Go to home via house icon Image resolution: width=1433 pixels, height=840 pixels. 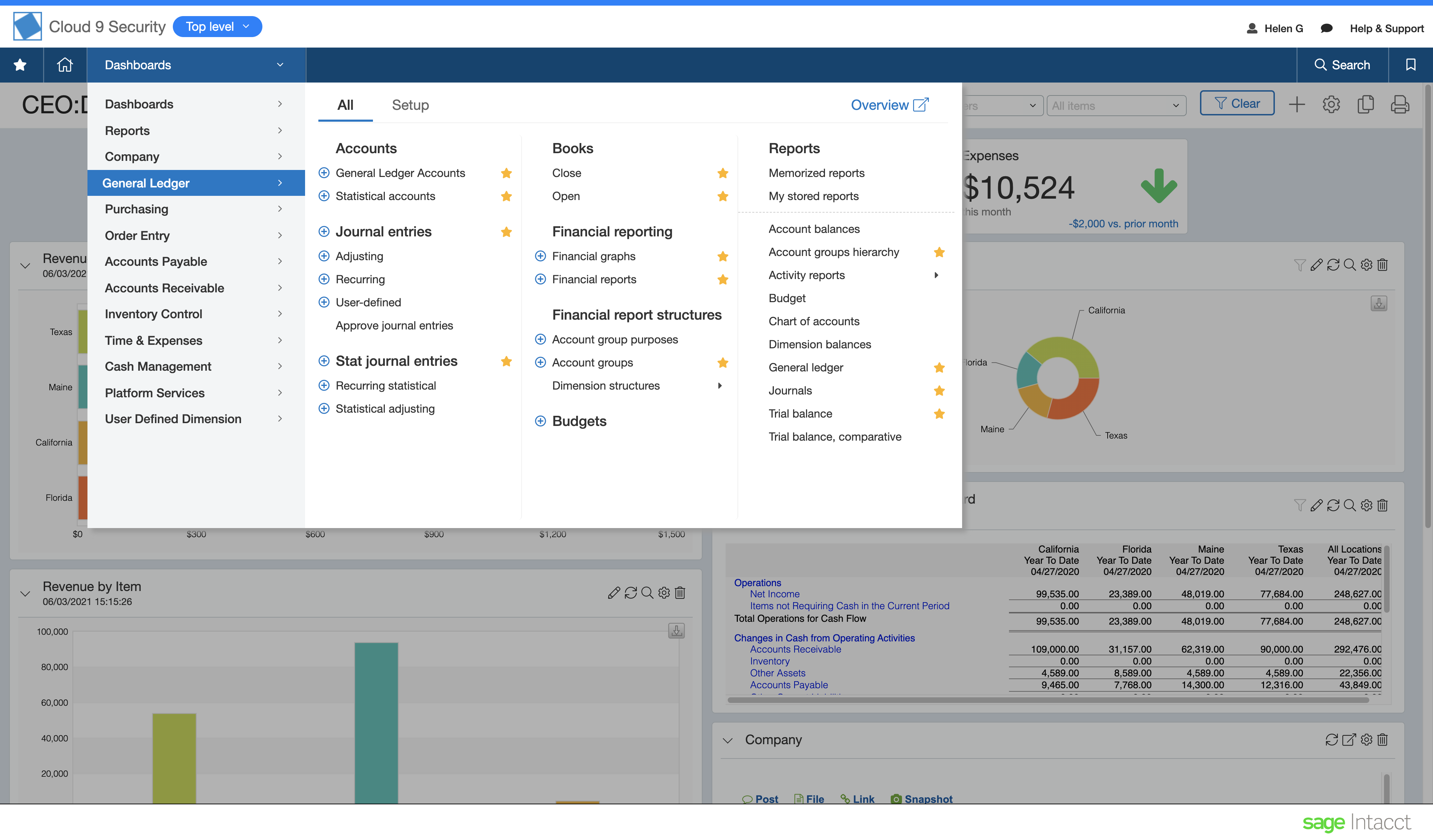[x=65, y=65]
